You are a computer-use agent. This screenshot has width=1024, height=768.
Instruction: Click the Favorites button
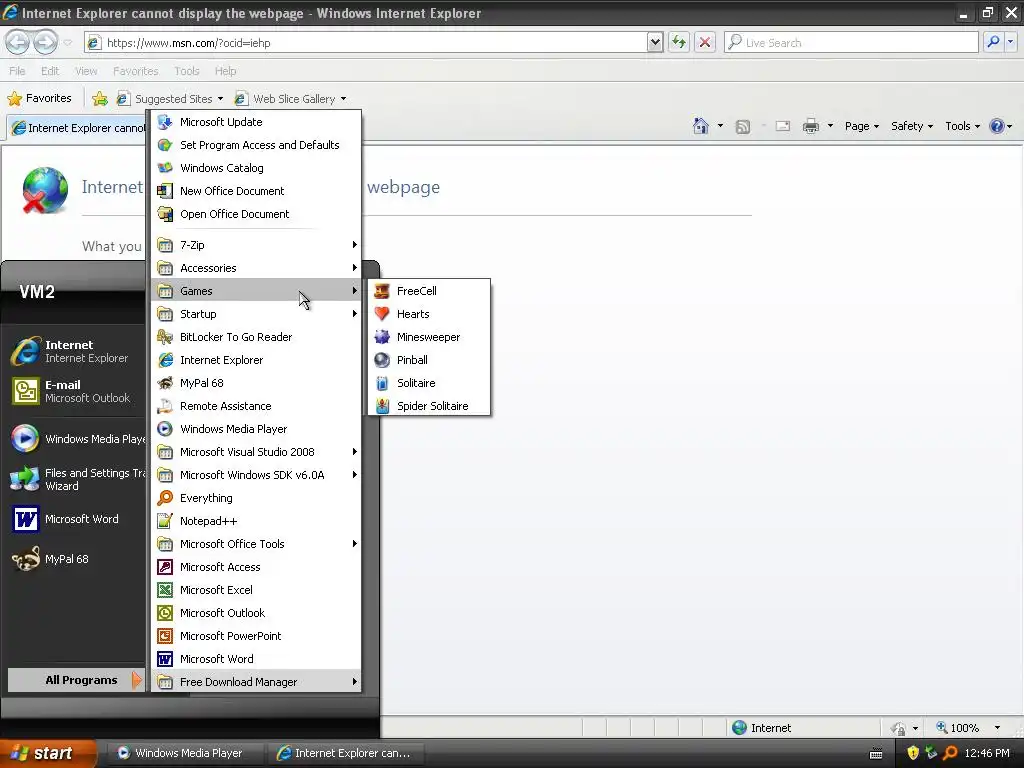coord(39,98)
